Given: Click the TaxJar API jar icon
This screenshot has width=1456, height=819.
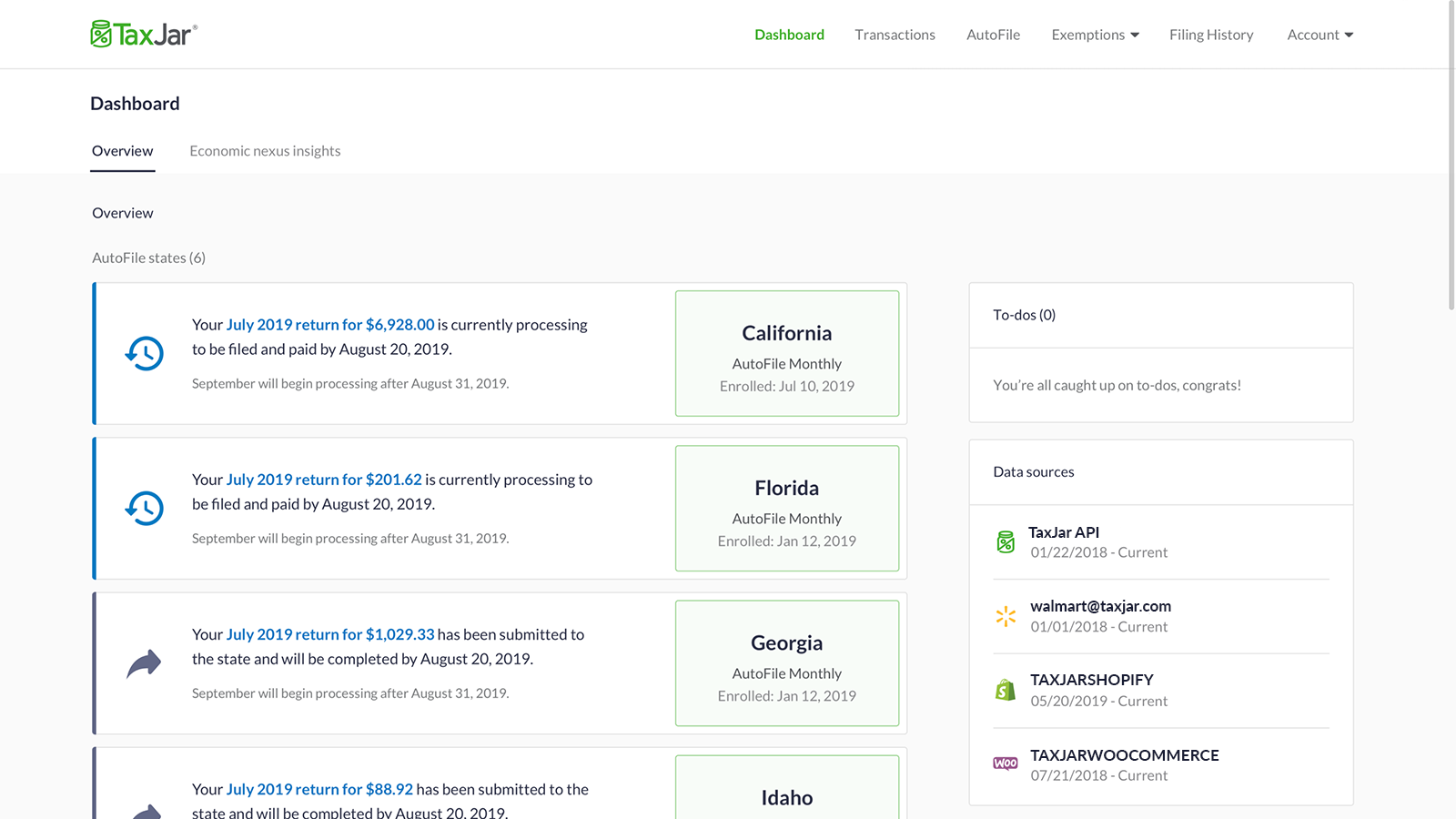Looking at the screenshot, I should click(x=1006, y=542).
